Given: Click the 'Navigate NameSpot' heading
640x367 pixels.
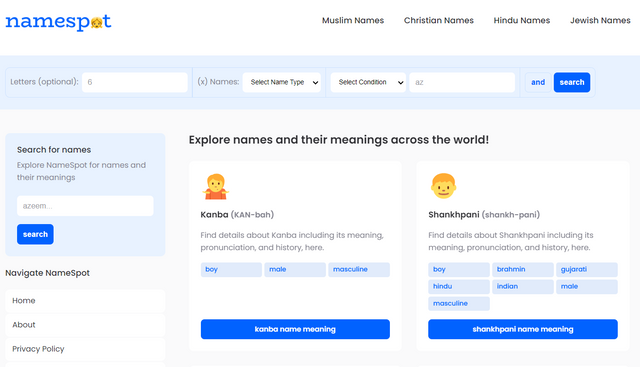Looking at the screenshot, I should tap(47, 273).
